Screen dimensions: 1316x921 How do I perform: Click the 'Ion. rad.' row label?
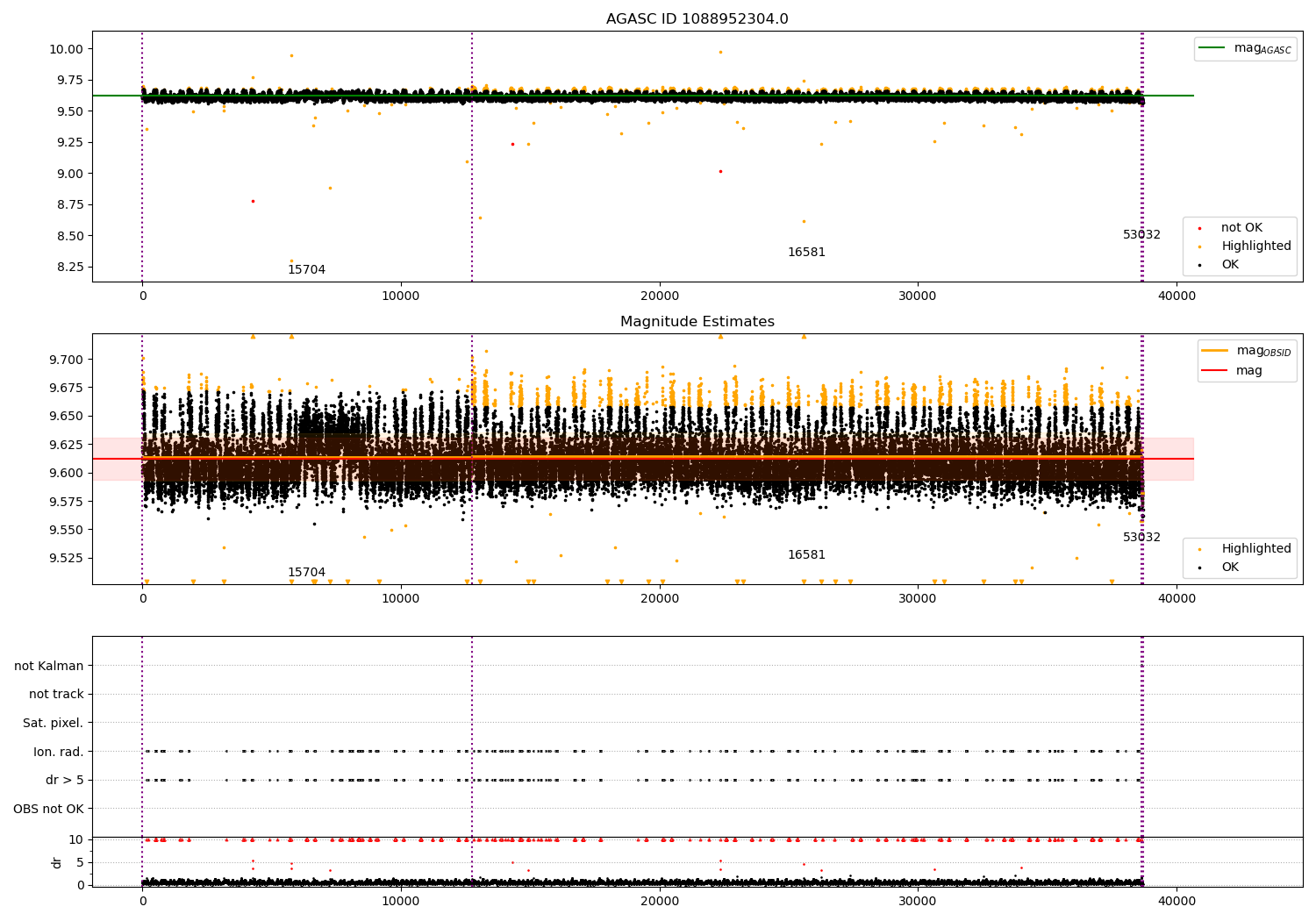(58, 752)
